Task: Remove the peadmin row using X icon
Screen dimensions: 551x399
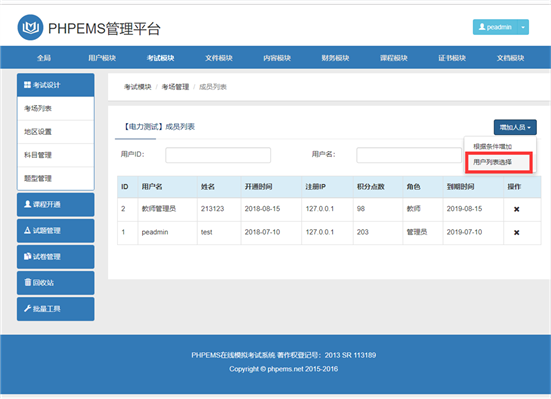Action: (517, 232)
